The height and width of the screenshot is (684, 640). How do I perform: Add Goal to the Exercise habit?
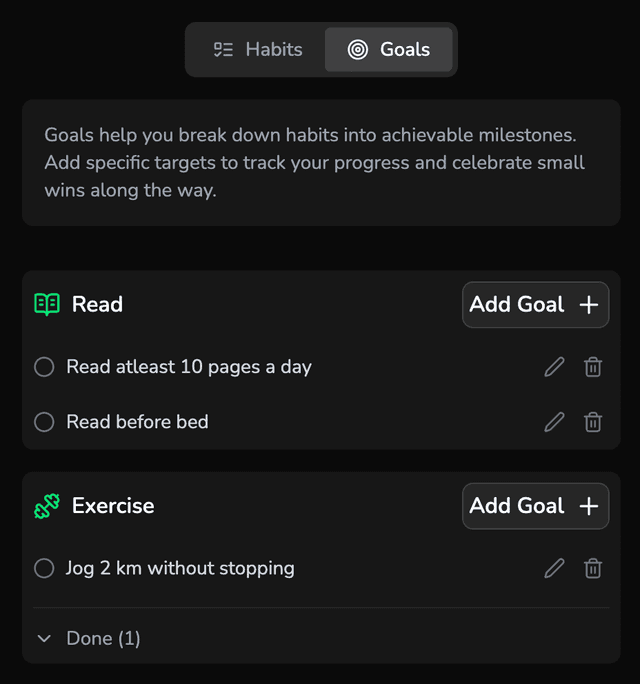pyautogui.click(x=535, y=506)
